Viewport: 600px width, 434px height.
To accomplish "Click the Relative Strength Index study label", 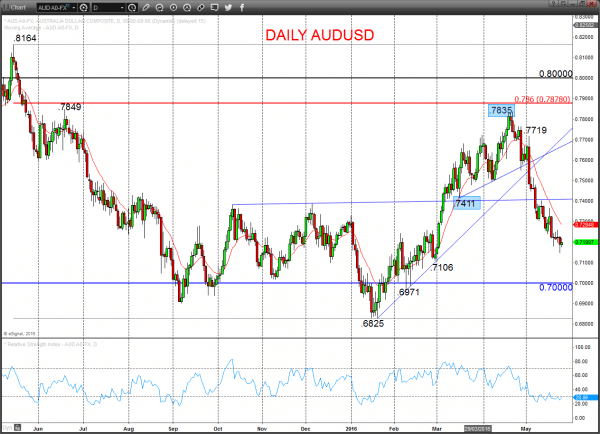I will click(50, 344).
